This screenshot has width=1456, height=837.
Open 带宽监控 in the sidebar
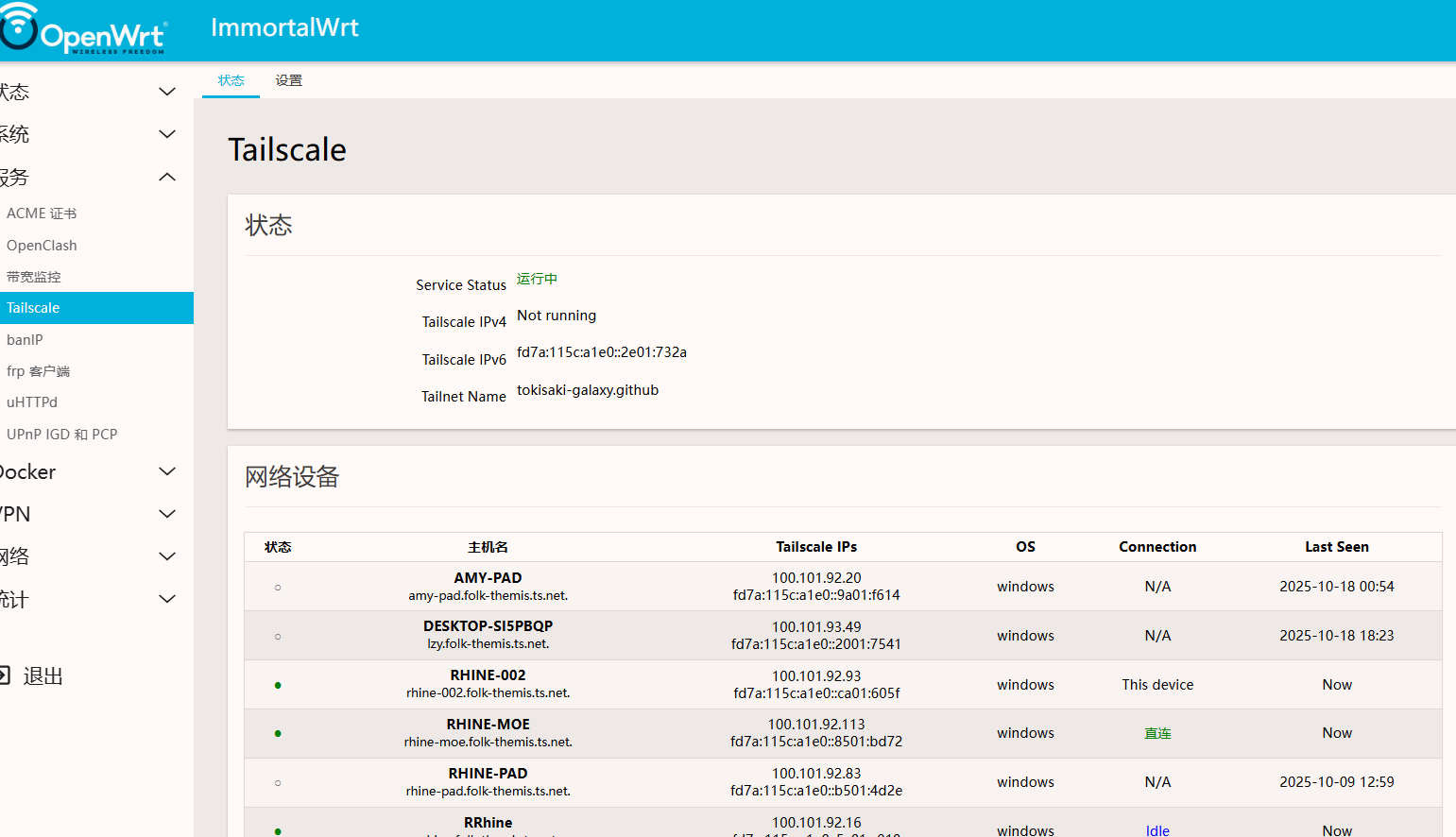pos(34,277)
